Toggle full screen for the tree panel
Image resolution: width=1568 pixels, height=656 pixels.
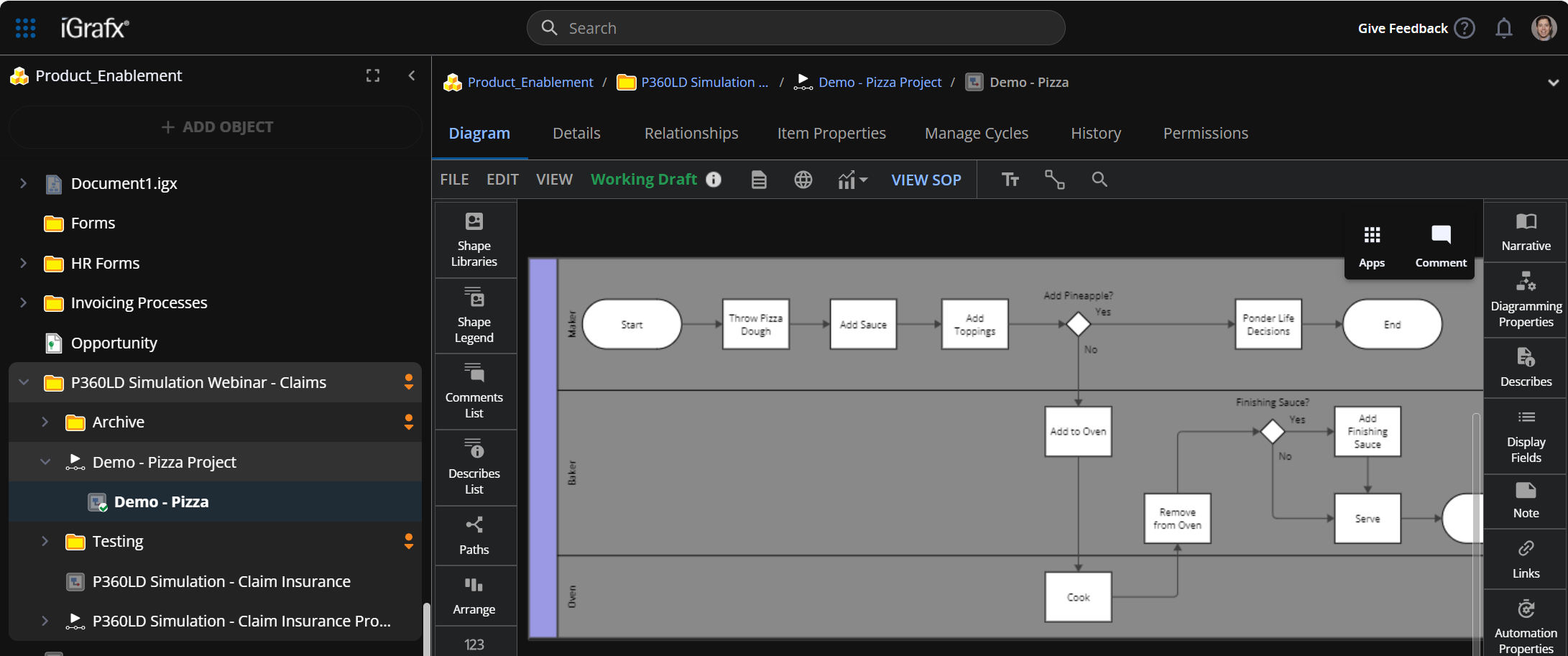pyautogui.click(x=373, y=76)
